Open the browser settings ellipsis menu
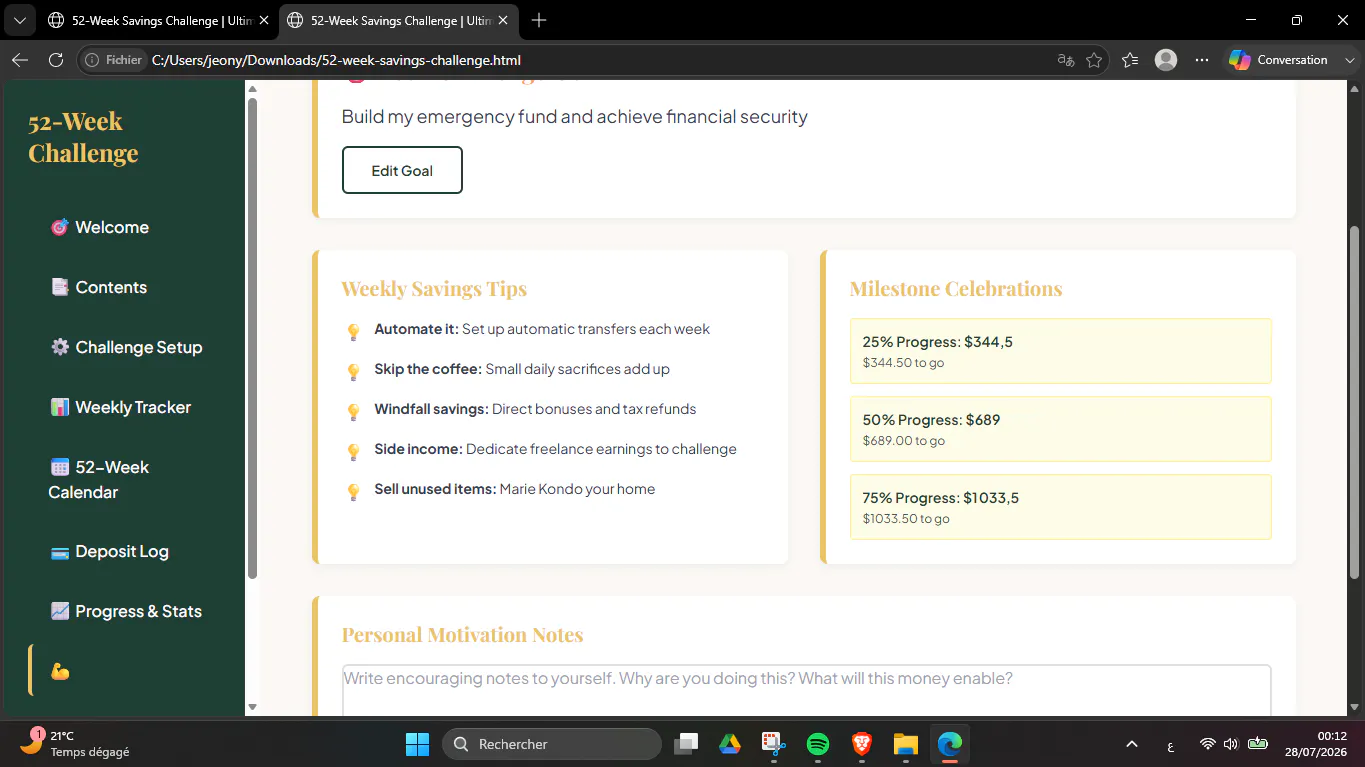Viewport: 1365px width, 767px height. point(1202,60)
